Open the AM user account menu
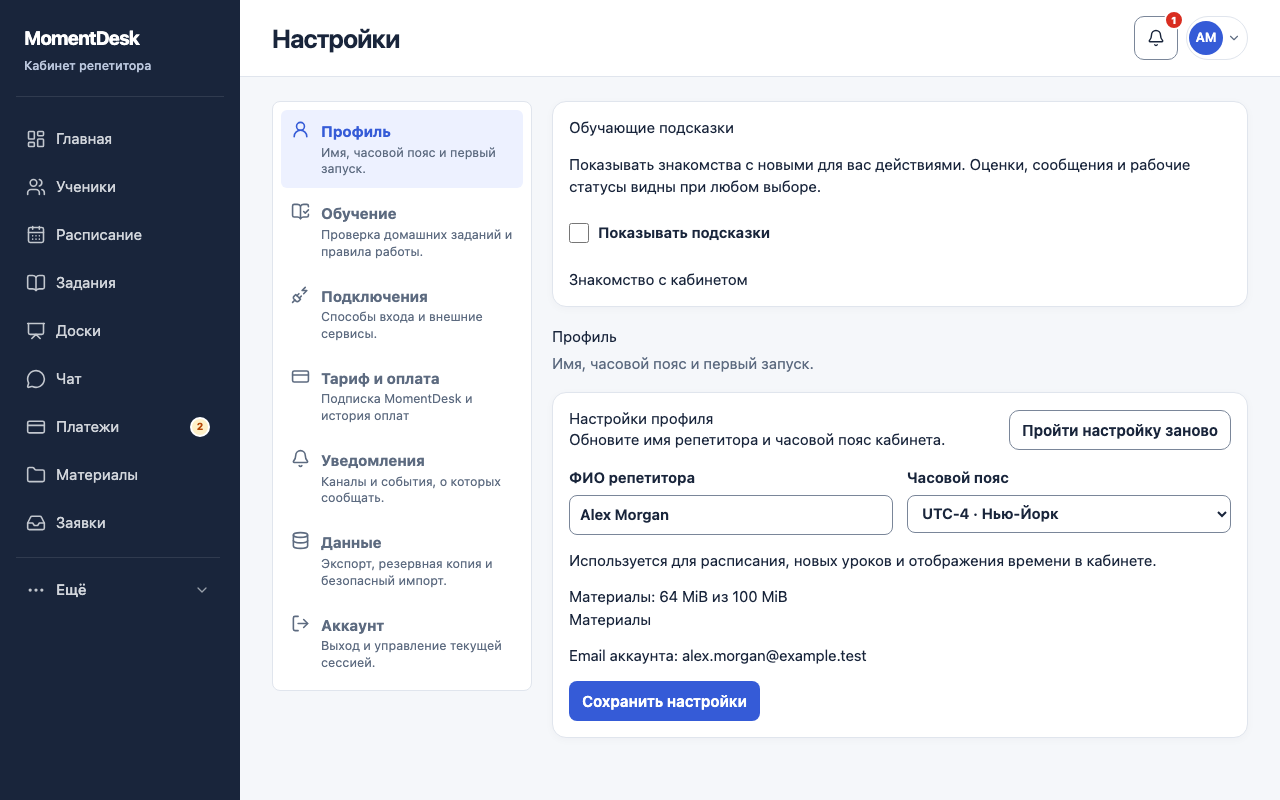Viewport: 1280px width, 800px height. tap(1216, 38)
